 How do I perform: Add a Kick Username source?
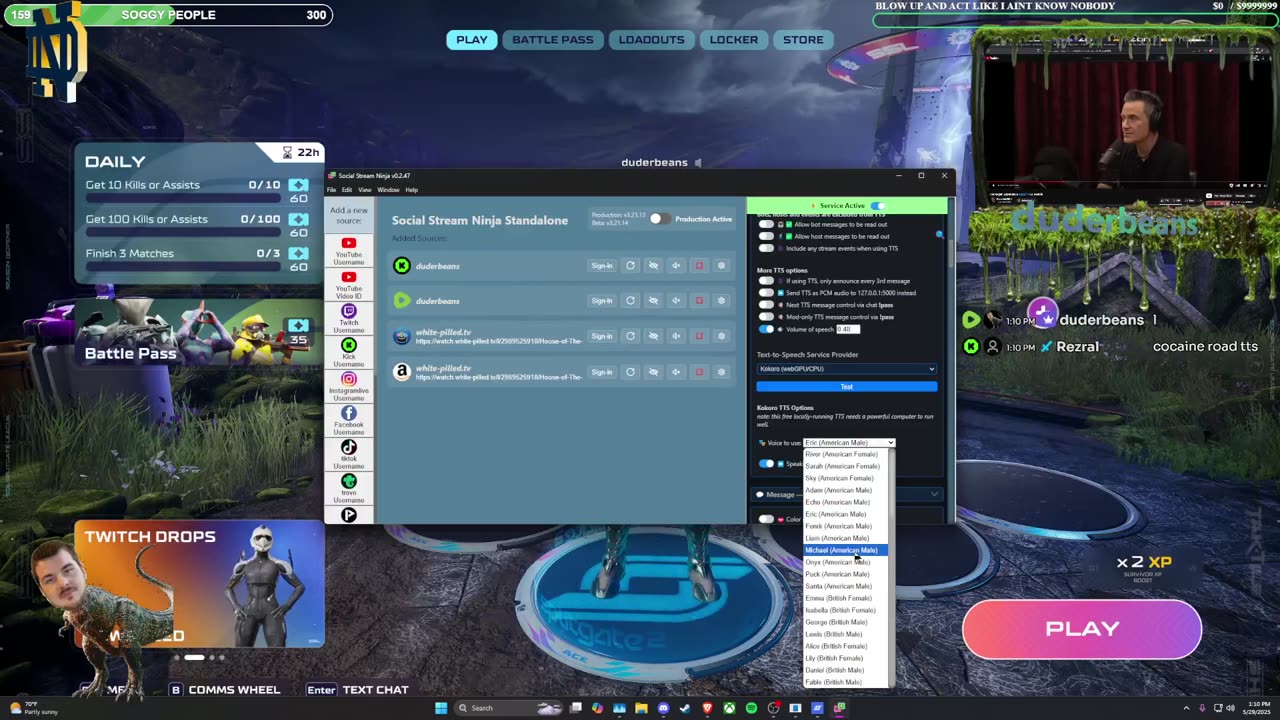(x=348, y=353)
